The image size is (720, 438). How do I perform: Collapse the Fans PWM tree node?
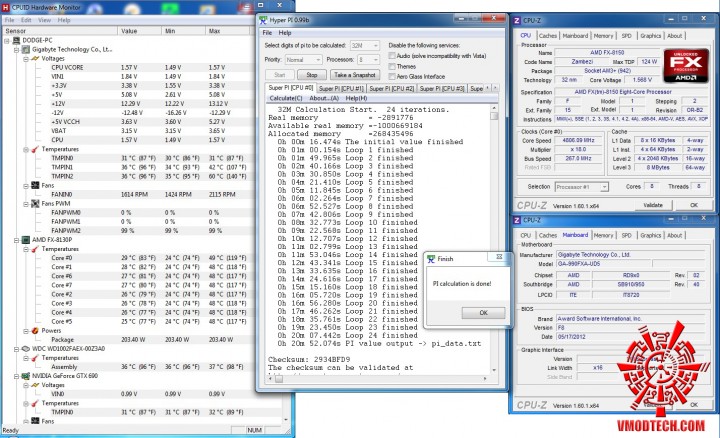click(26, 203)
